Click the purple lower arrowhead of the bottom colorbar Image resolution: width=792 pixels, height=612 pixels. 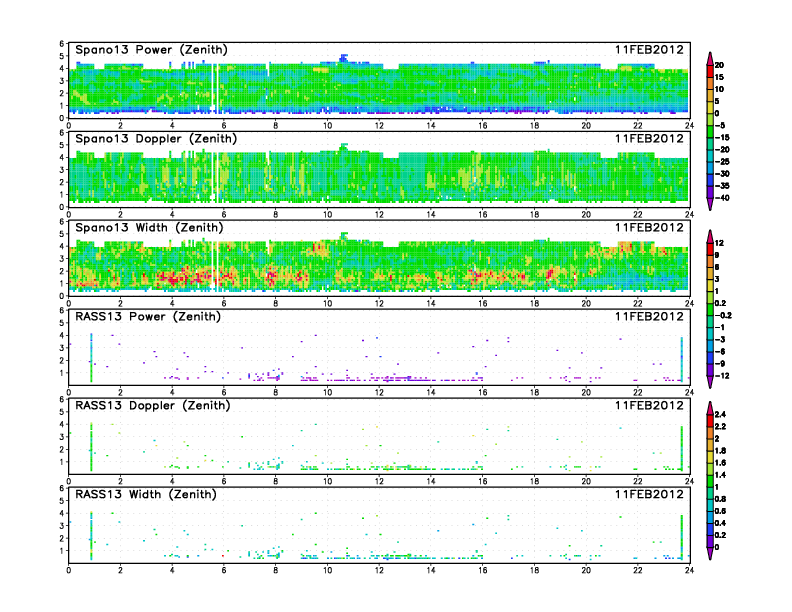point(710,553)
